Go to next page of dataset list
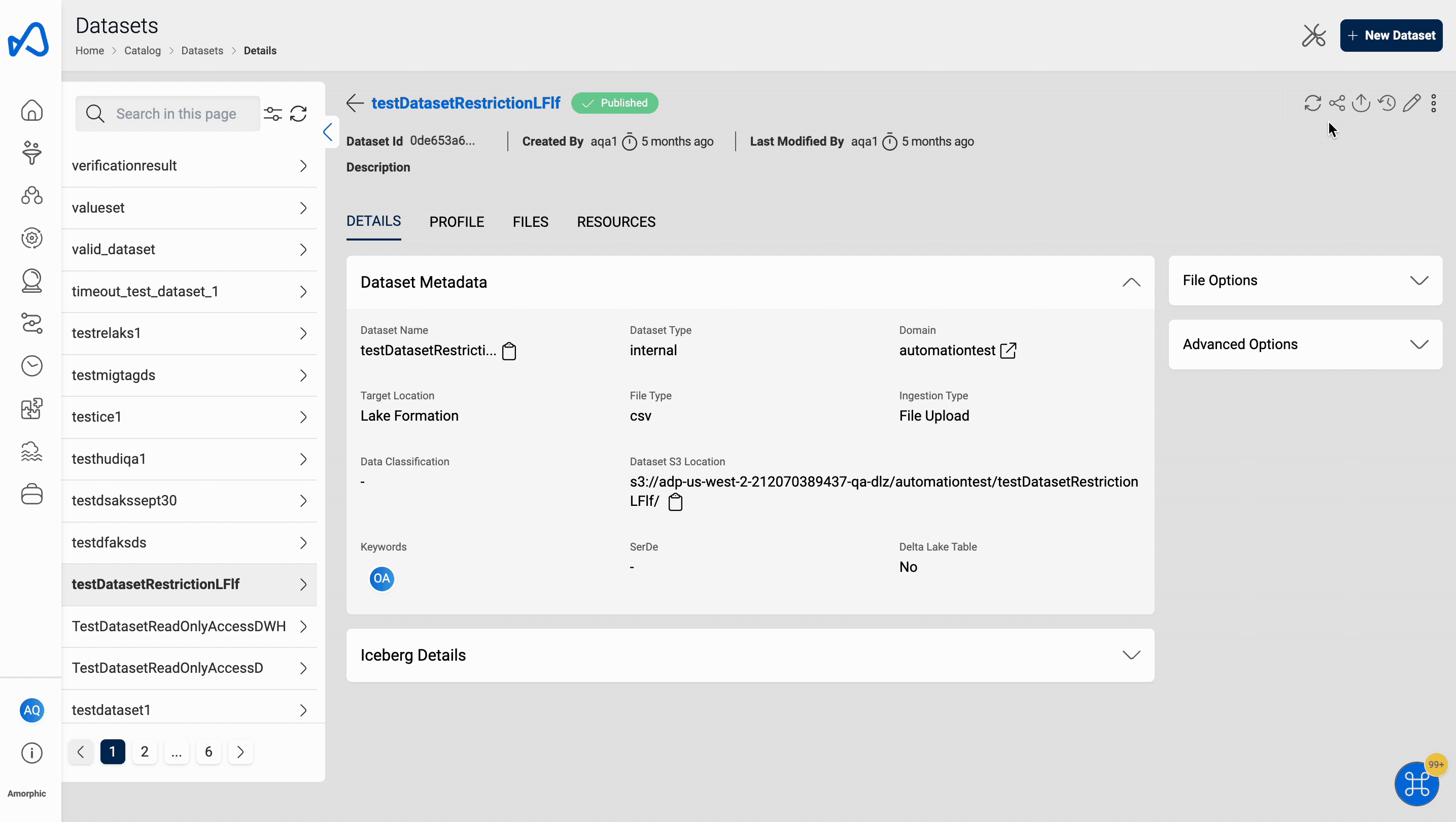Image resolution: width=1456 pixels, height=822 pixels. tap(241, 752)
